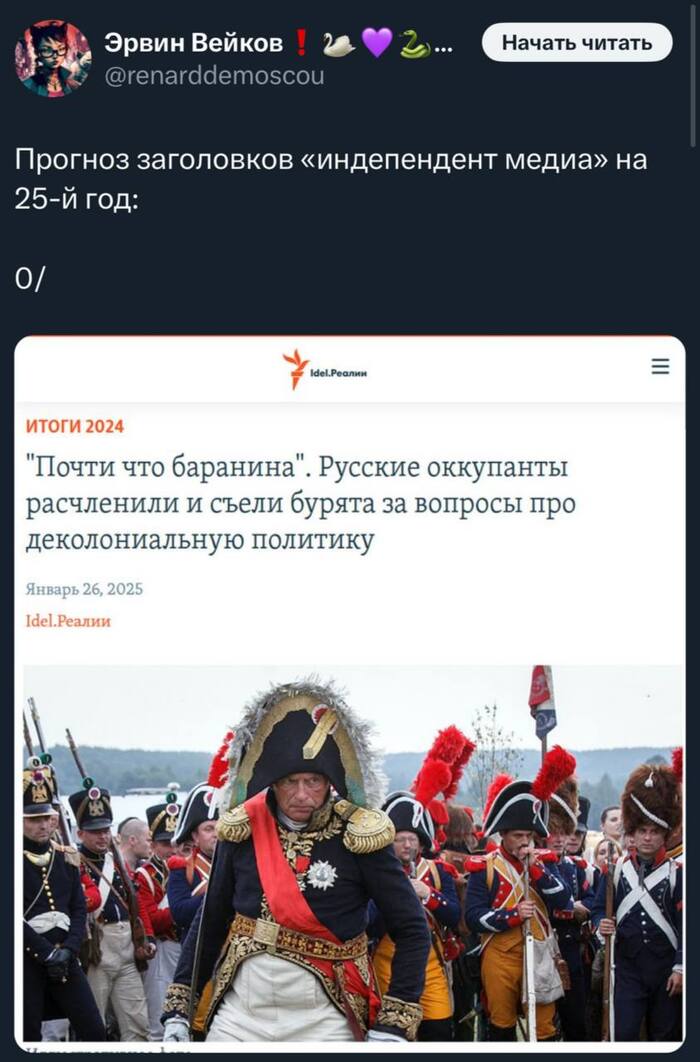Click the tricolor flag in the photo

coord(542,702)
